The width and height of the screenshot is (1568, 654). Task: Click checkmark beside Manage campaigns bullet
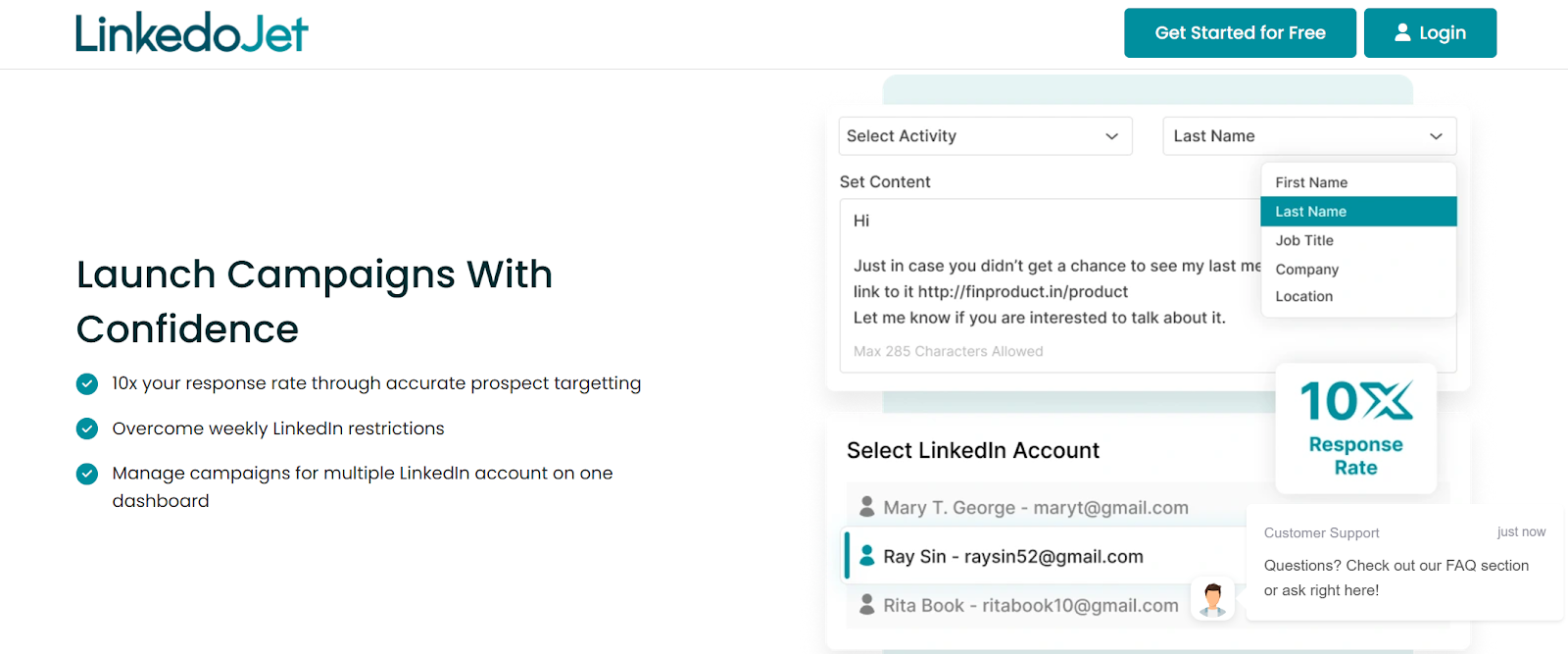87,474
